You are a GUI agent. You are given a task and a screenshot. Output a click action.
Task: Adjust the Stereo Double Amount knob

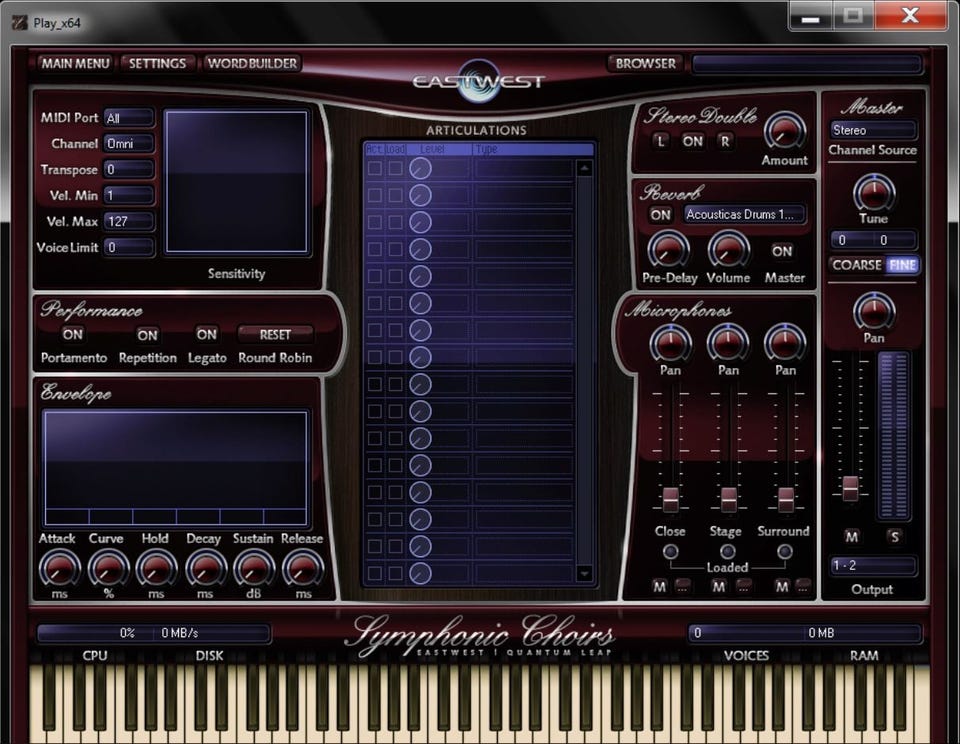pos(784,131)
